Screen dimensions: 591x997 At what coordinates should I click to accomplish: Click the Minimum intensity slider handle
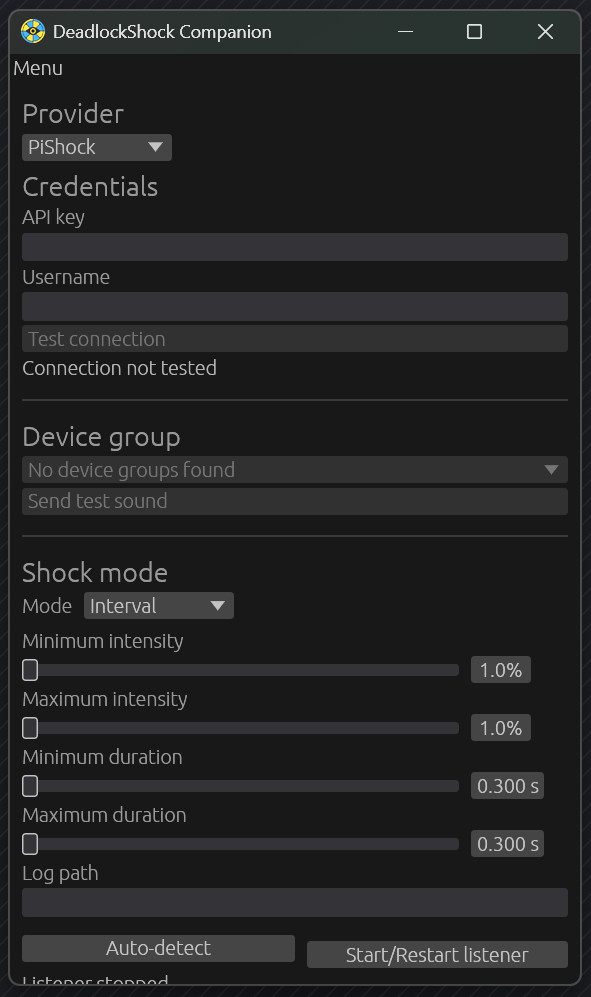(30, 670)
